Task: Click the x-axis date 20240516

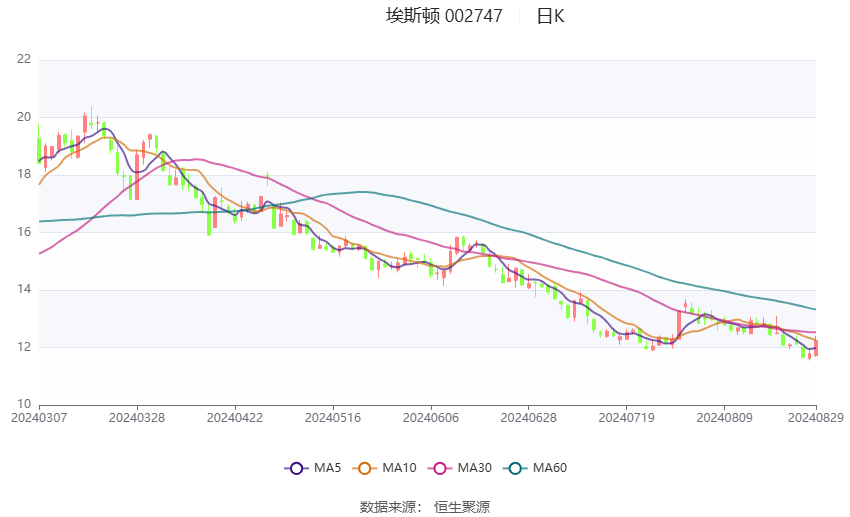Action: (333, 418)
